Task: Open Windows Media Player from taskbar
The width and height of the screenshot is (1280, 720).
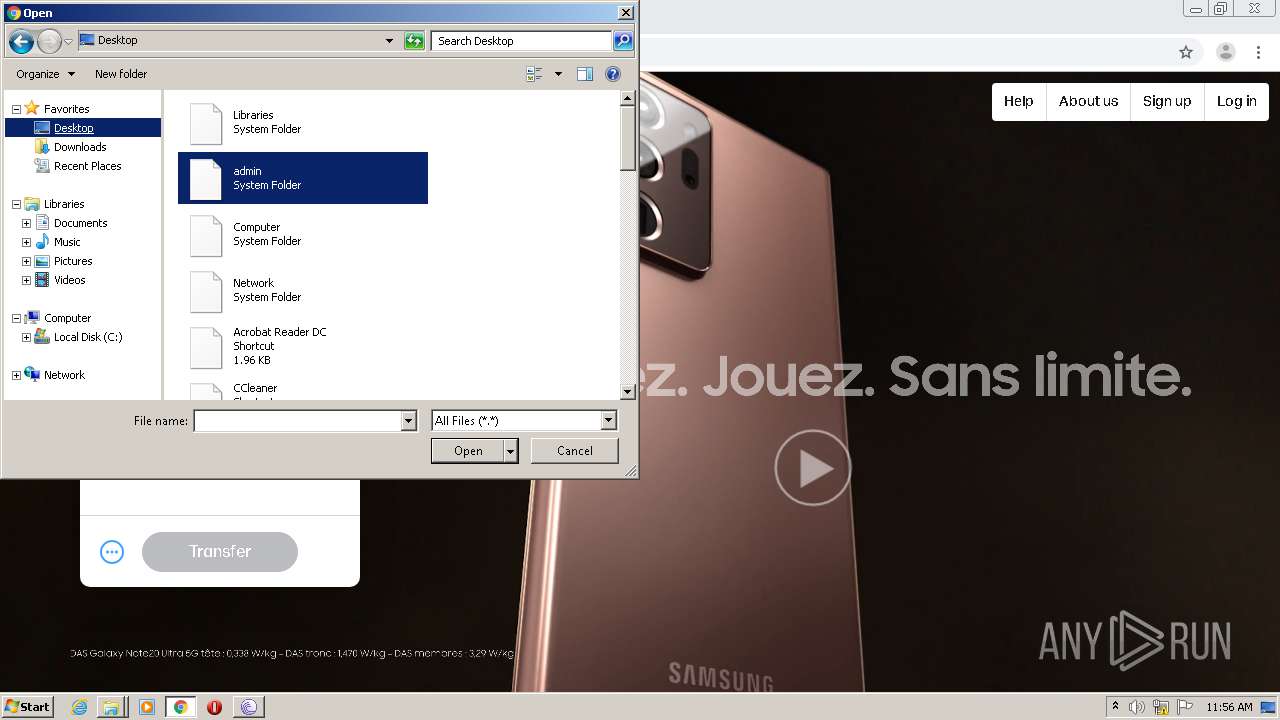Action: point(147,707)
